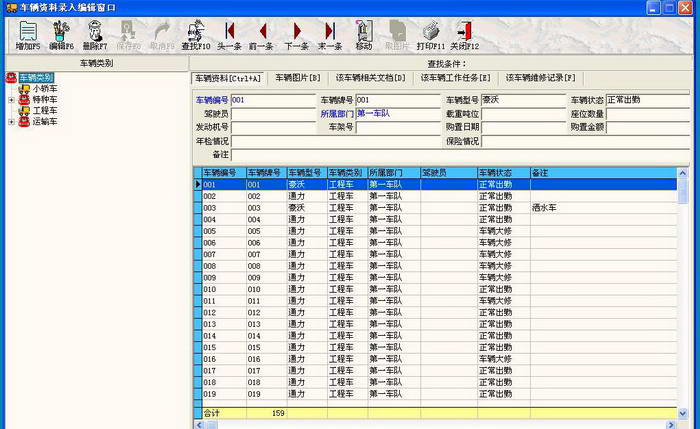Click the greyed 取图片 toolbar icon
The image size is (700, 429).
397,31
